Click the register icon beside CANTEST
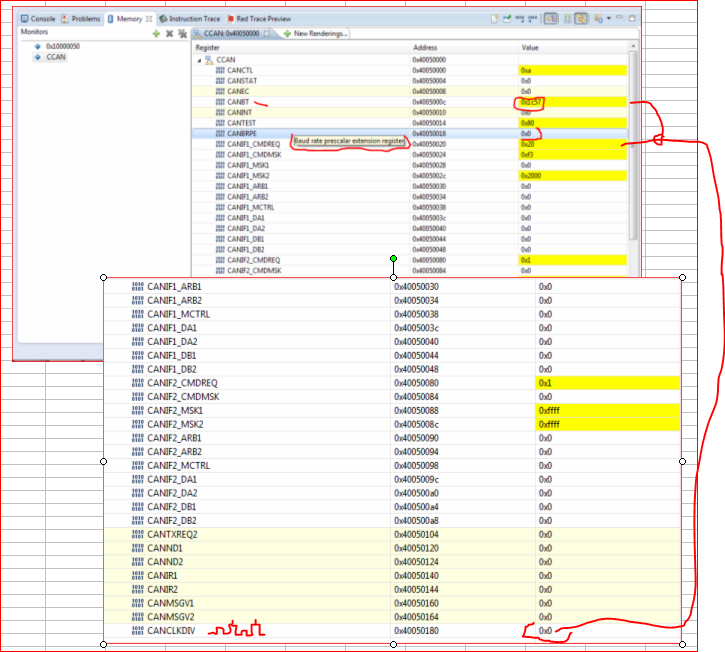 [x=220, y=123]
